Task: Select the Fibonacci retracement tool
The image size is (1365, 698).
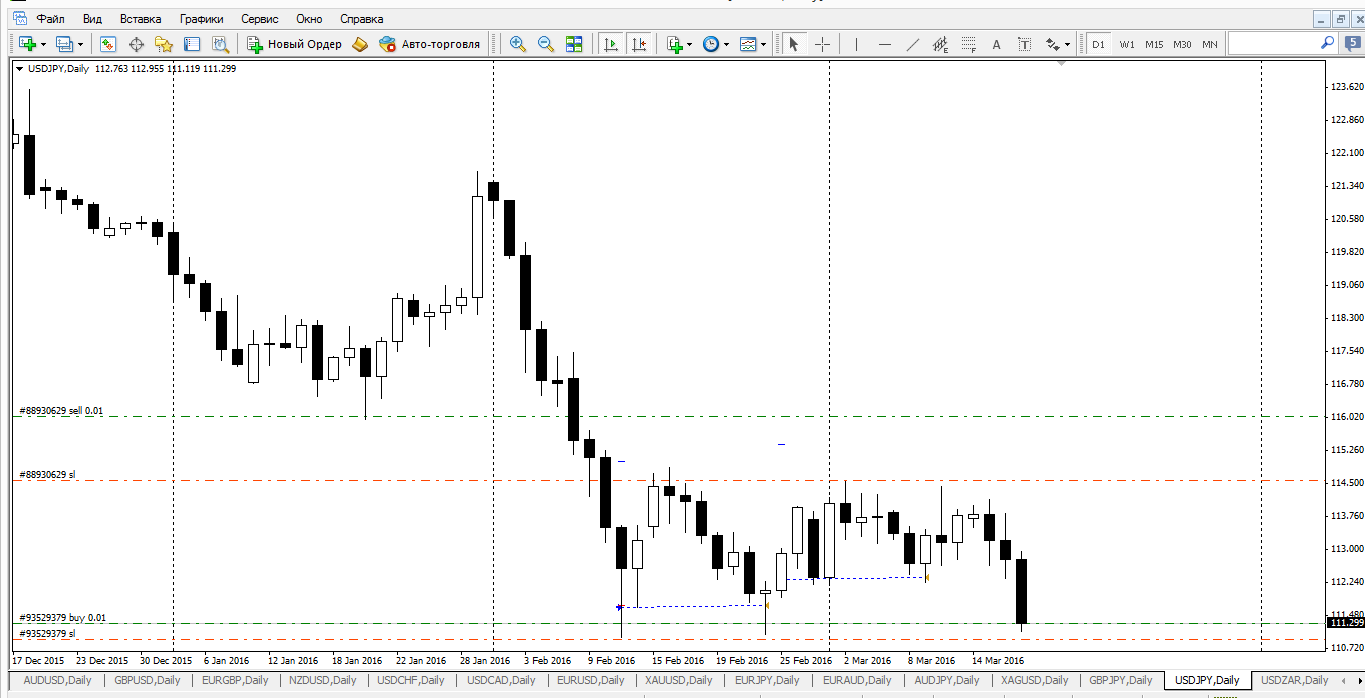Action: pyautogui.click(x=968, y=44)
